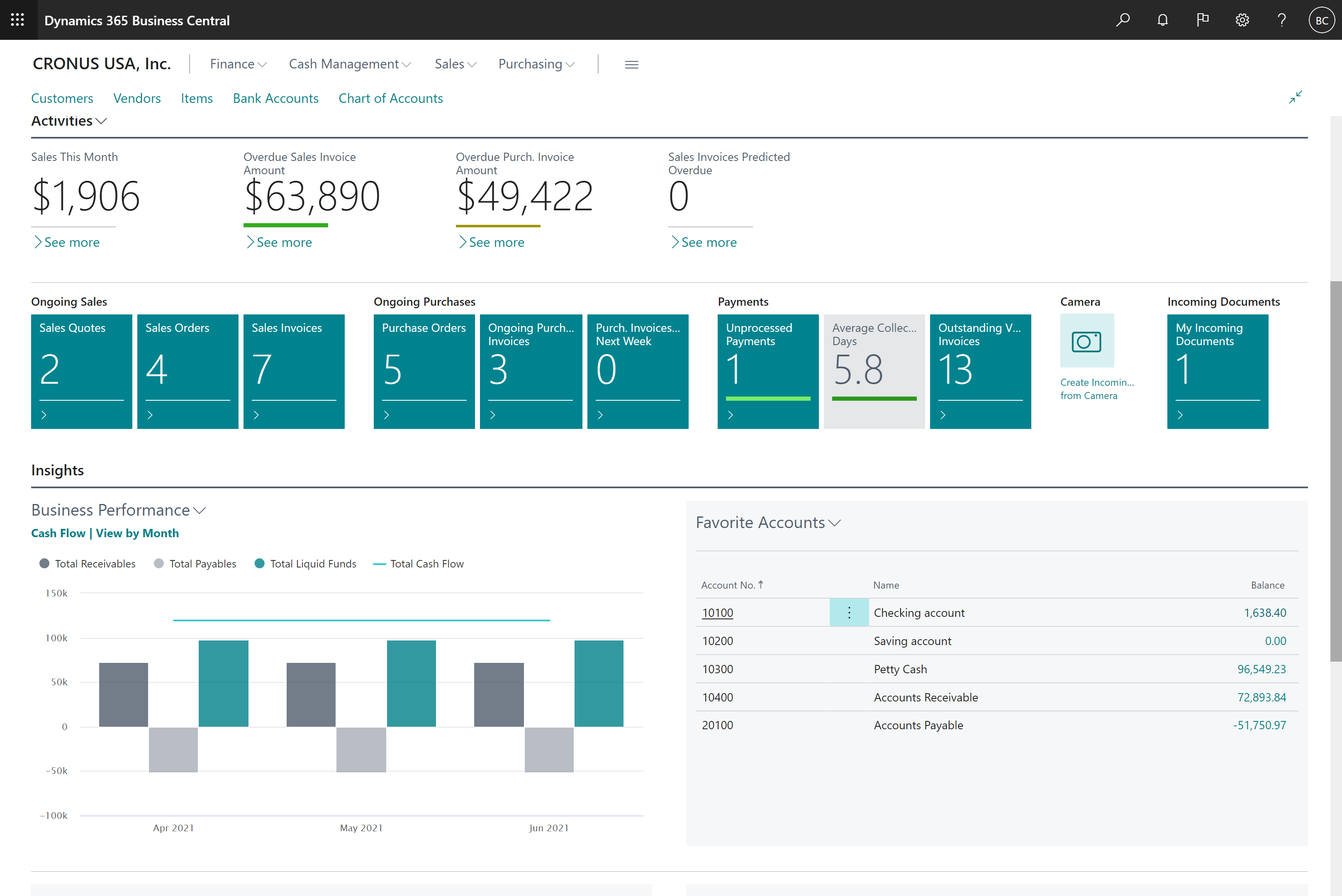This screenshot has width=1342, height=896.
Task: Navigate to Chart of Accounts
Action: 391,98
